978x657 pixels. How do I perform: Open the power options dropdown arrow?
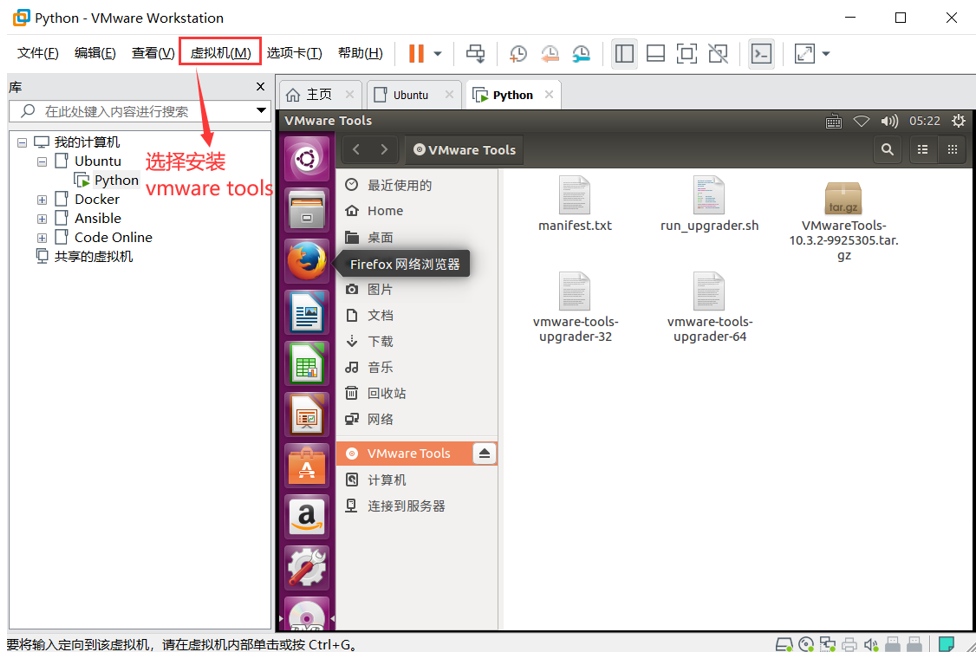click(438, 54)
